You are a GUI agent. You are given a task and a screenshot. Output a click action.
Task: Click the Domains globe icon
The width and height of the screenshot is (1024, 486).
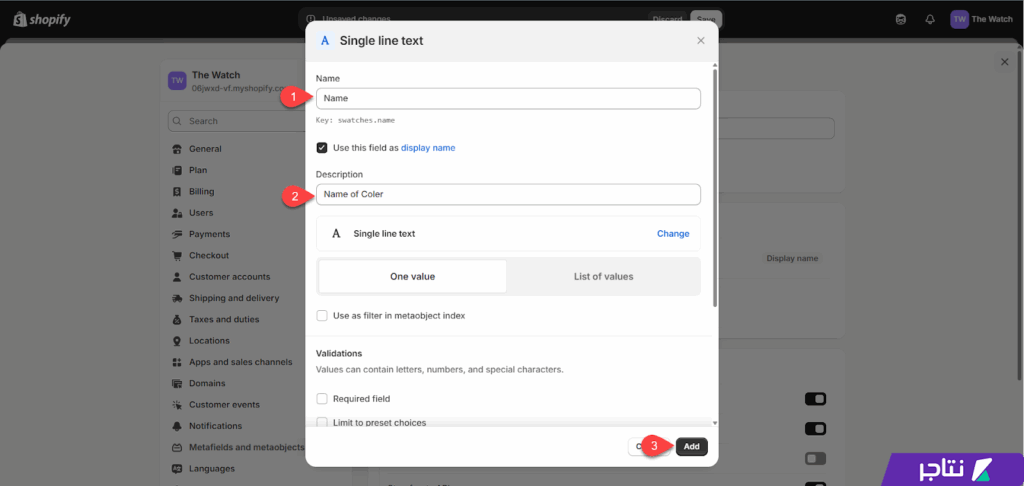(x=178, y=383)
